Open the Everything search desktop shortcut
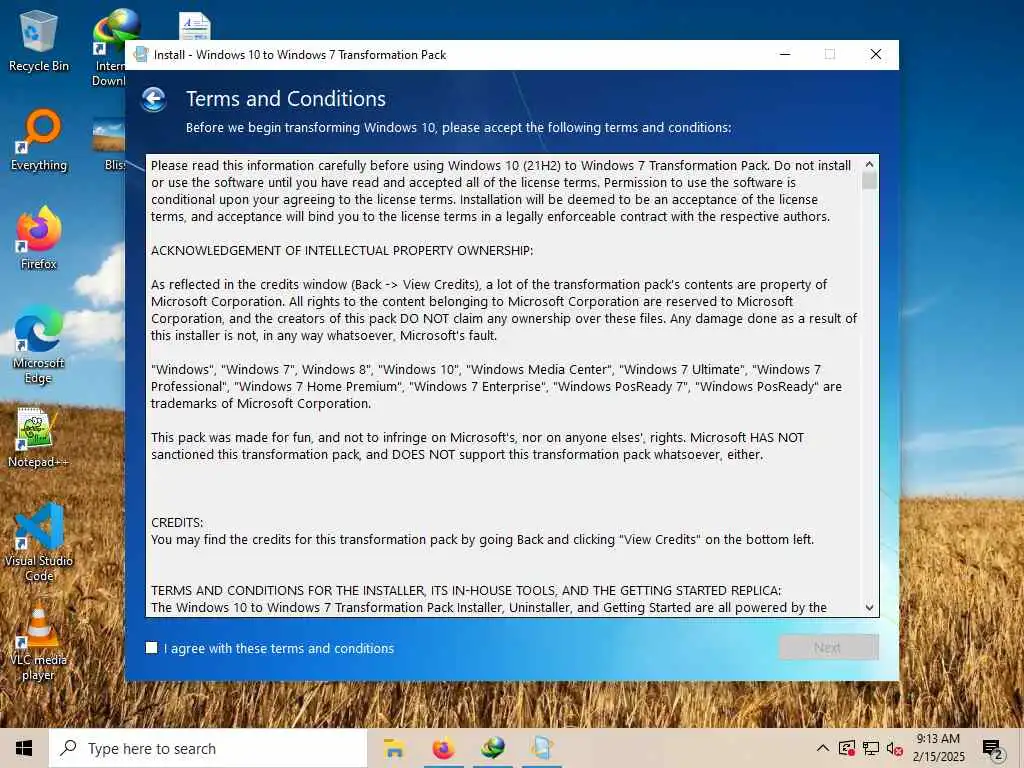The height and width of the screenshot is (768, 1024). [x=39, y=140]
